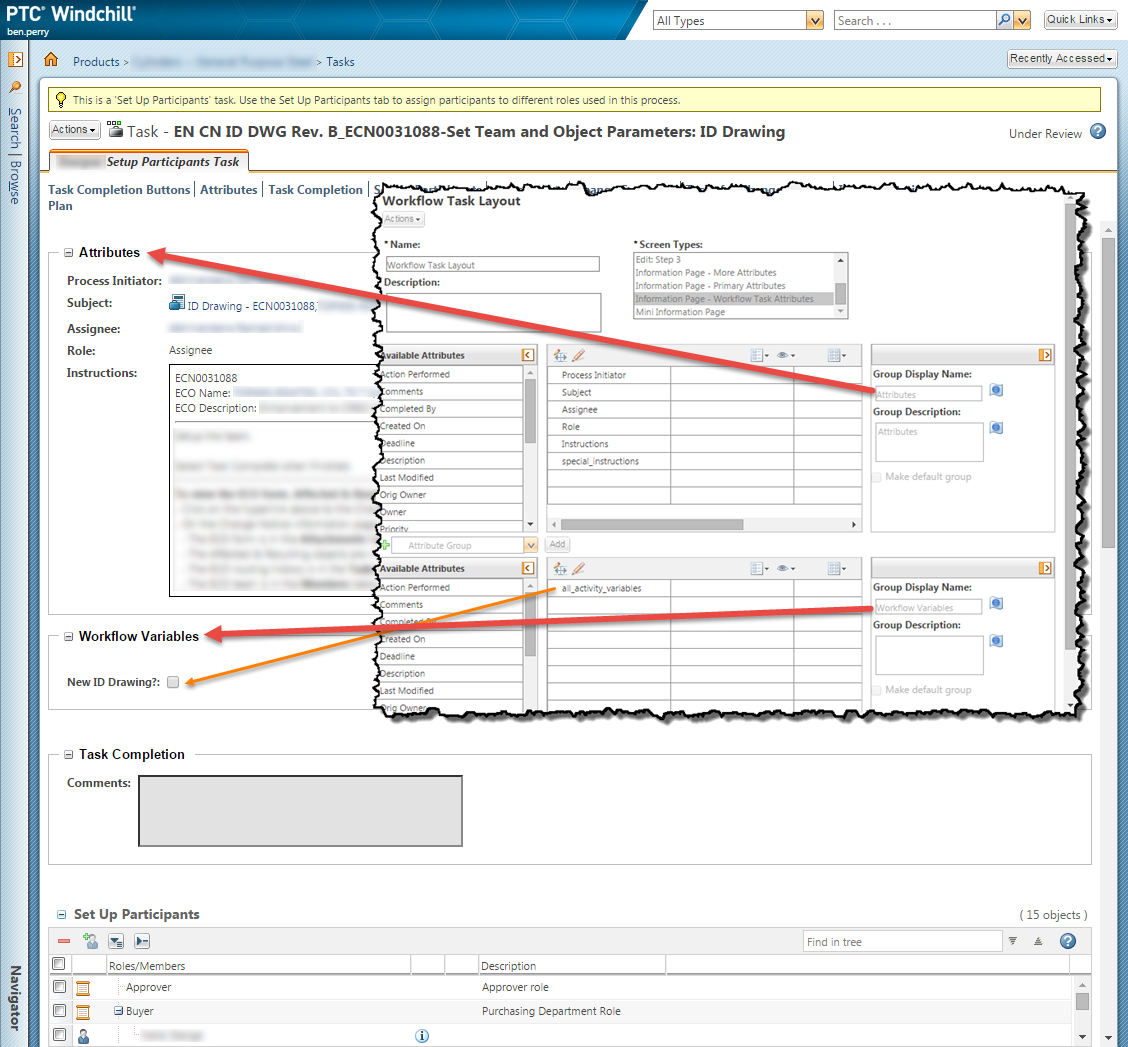The height and width of the screenshot is (1047, 1128).
Task: Click the collapse tree toolbar icon
Action: click(142, 941)
